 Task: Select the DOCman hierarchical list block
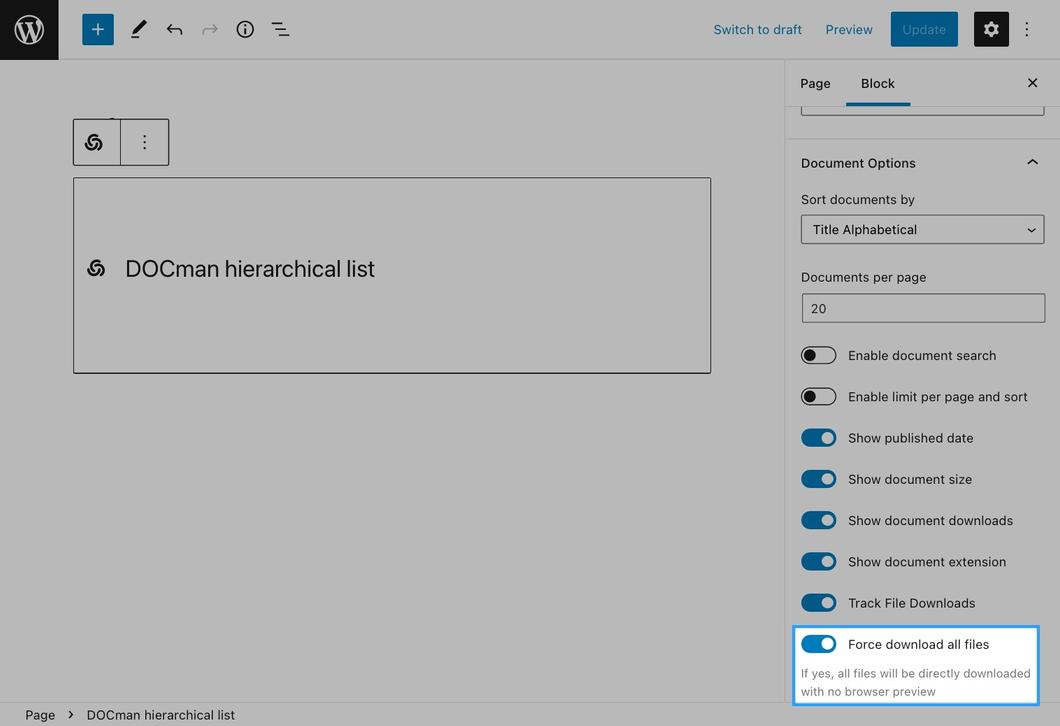click(x=392, y=275)
